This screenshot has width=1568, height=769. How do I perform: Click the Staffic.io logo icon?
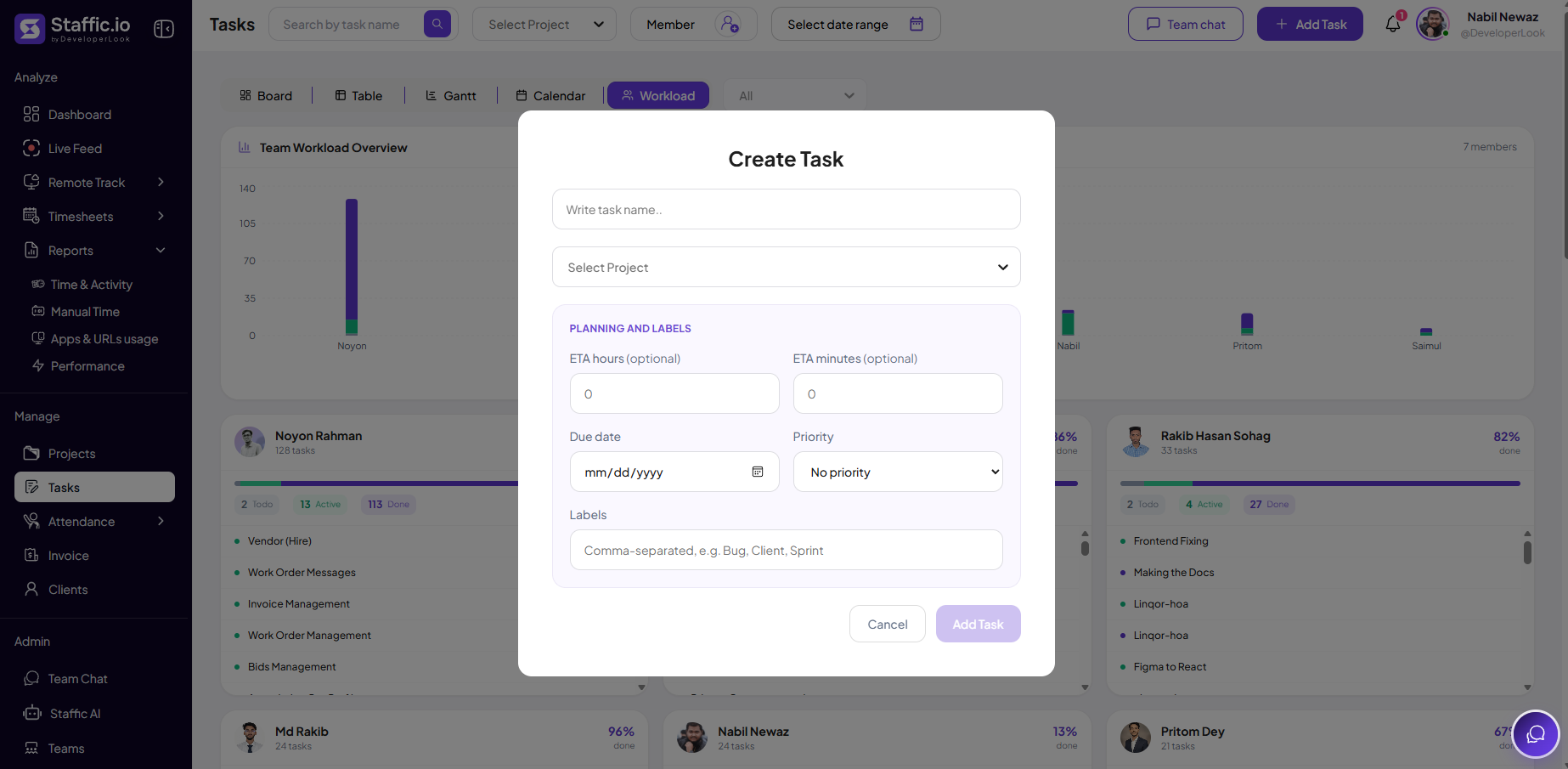pyautogui.click(x=30, y=28)
